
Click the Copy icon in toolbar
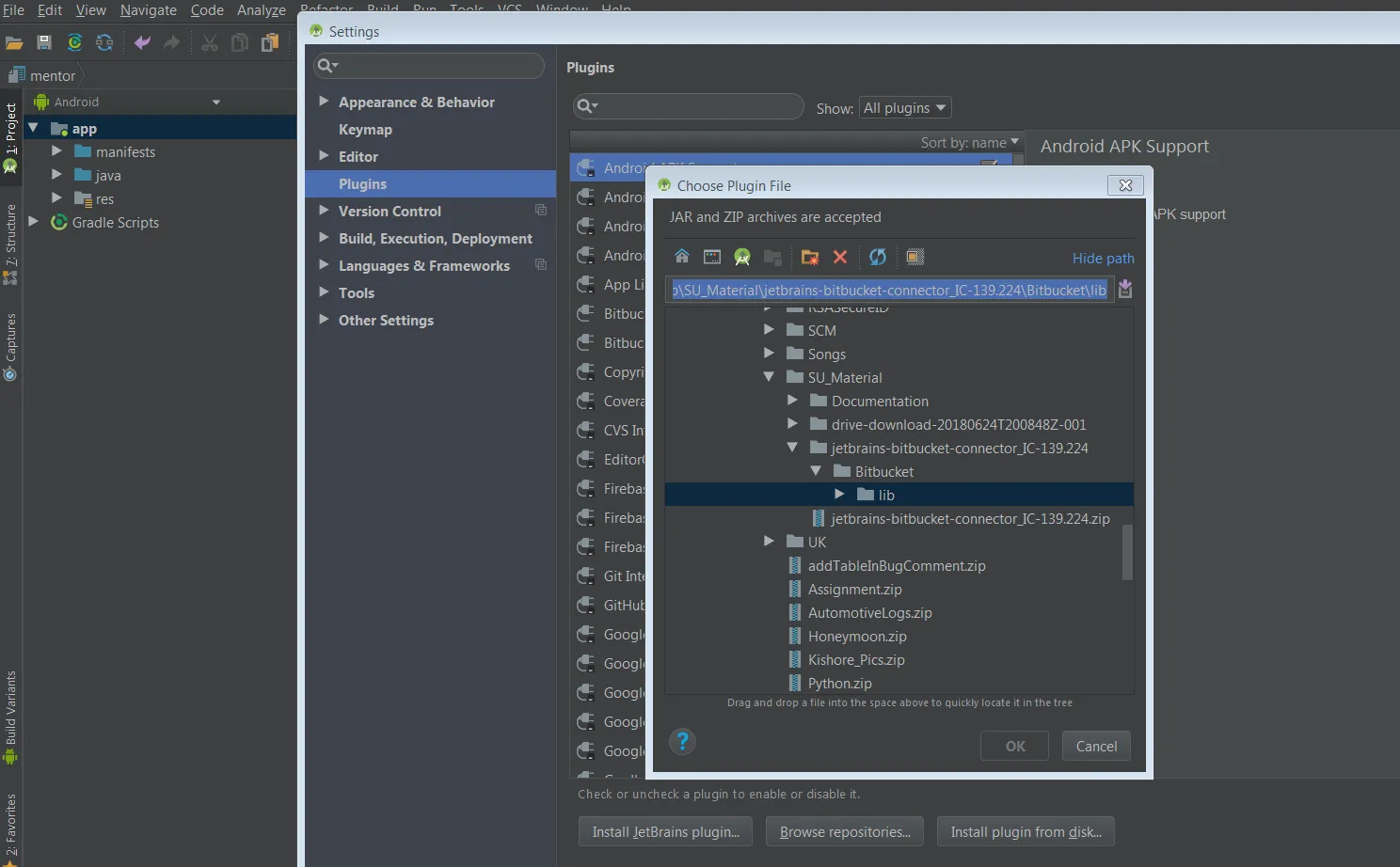pos(240,42)
